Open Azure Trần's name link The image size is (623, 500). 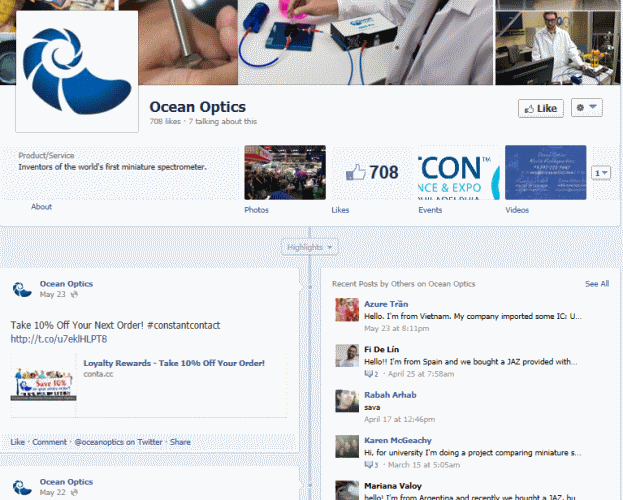pyautogui.click(x=386, y=304)
